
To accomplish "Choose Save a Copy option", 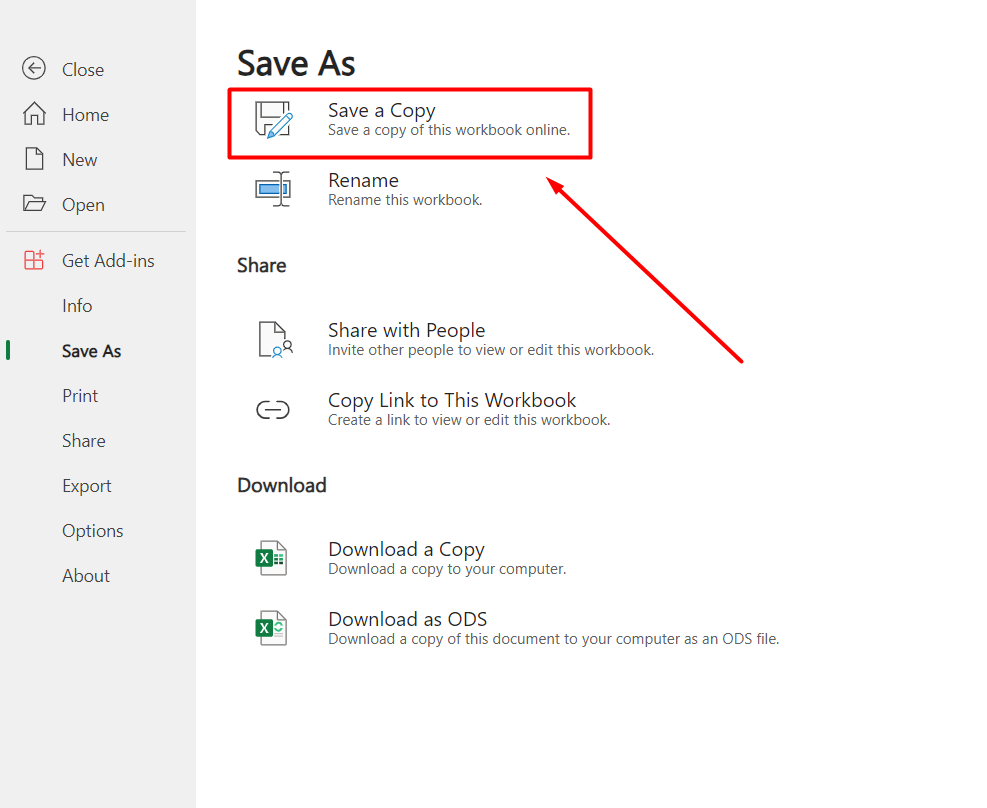I will pyautogui.click(x=410, y=123).
